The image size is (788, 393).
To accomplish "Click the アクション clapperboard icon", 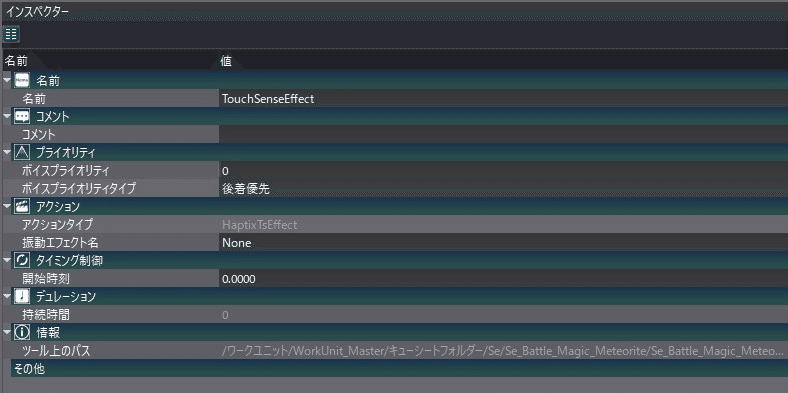I will tap(21, 207).
